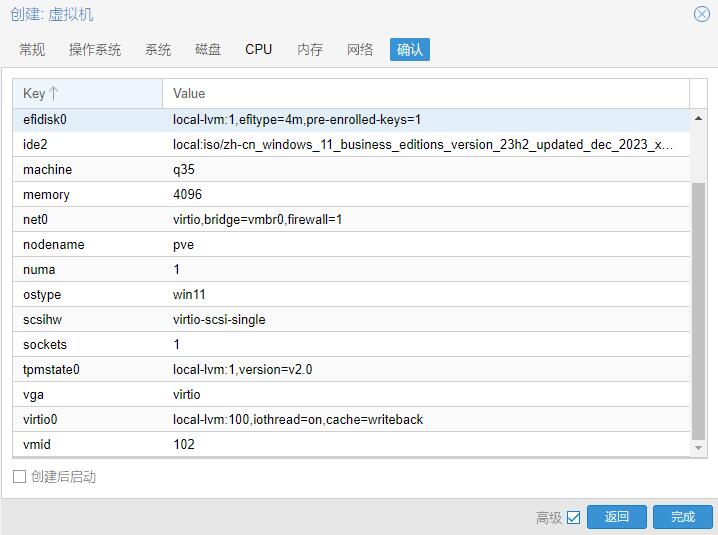
Task: Click scrollbar up arrow in settings table
Action: click(698, 119)
